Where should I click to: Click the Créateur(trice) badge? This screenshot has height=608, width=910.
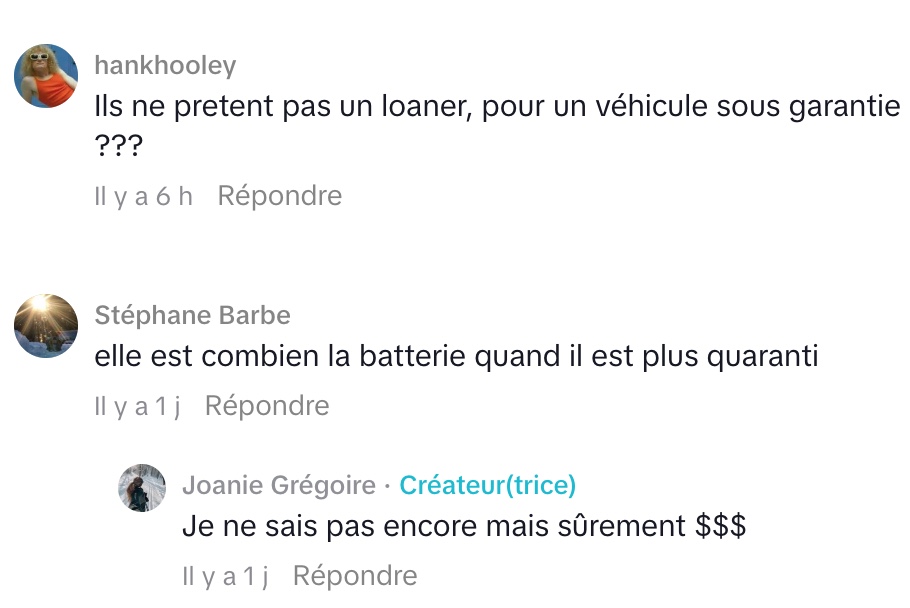(x=487, y=486)
